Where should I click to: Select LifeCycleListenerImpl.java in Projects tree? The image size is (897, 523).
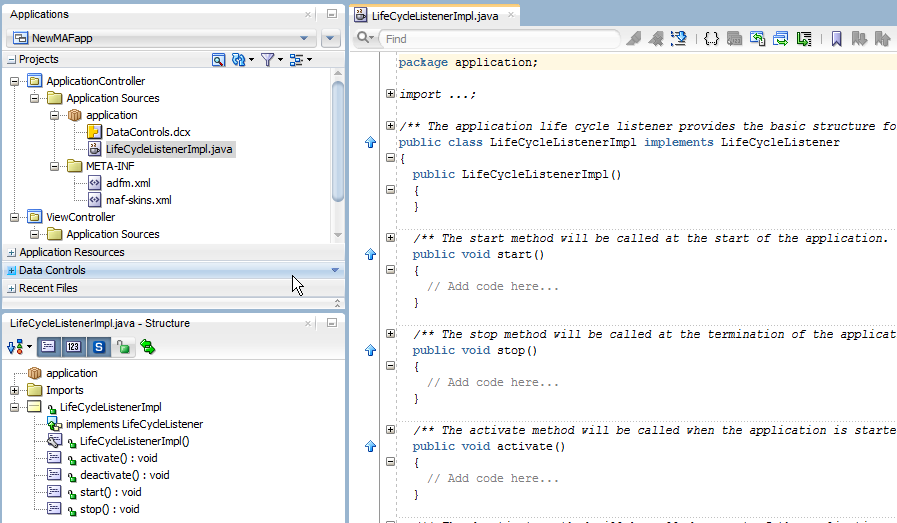click(x=169, y=149)
